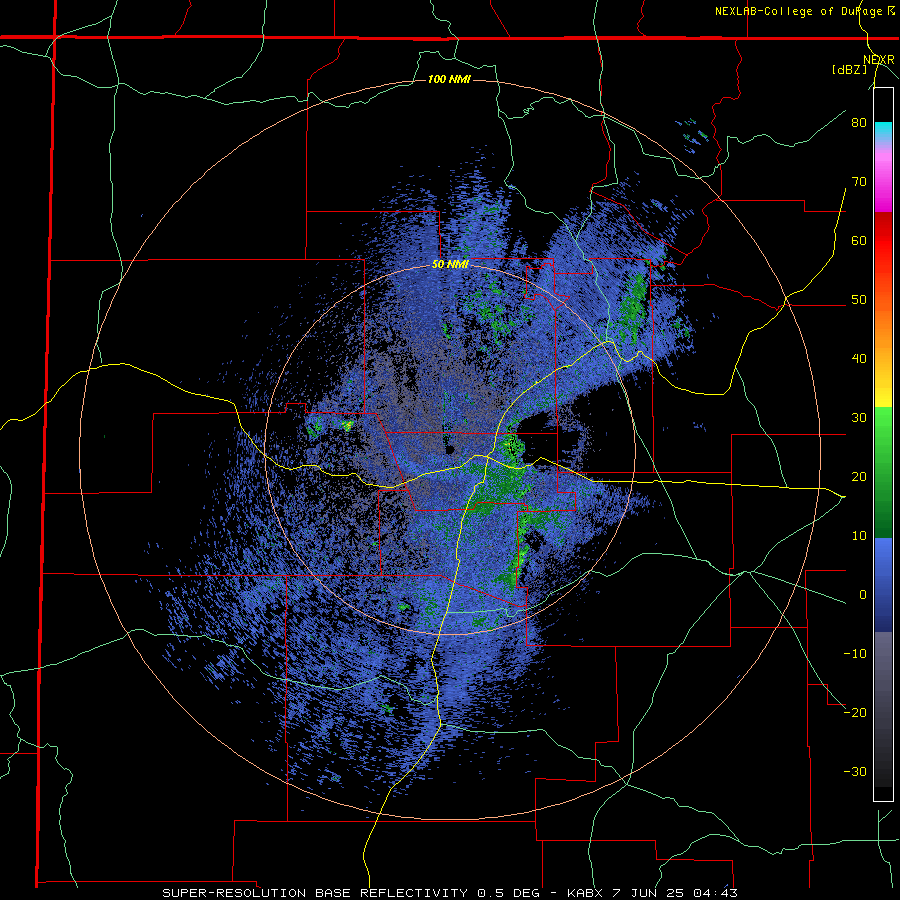Click the [dBZ] unit label
Screen dimensions: 900x900
click(850, 69)
